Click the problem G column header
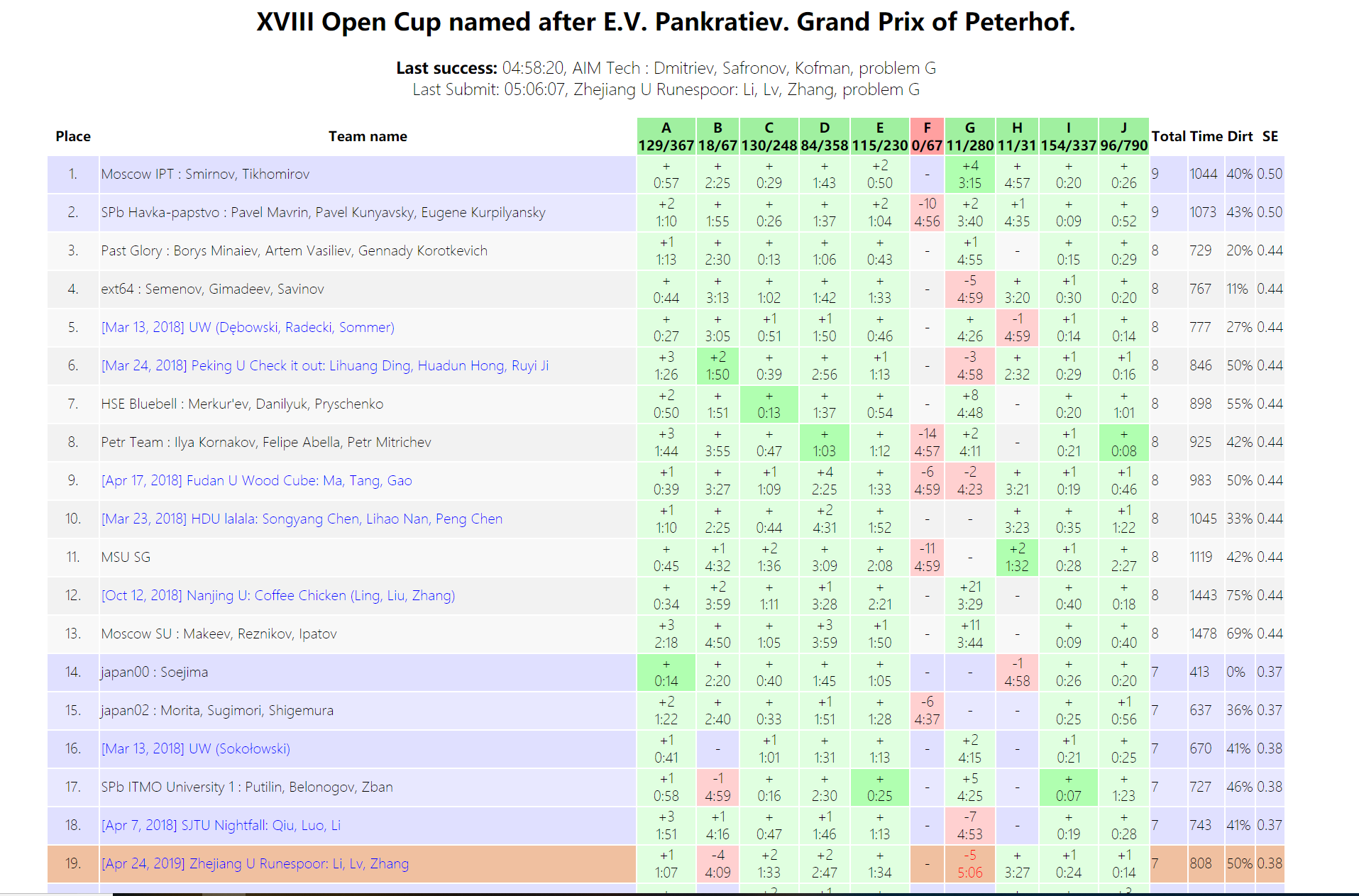 pos(969,136)
